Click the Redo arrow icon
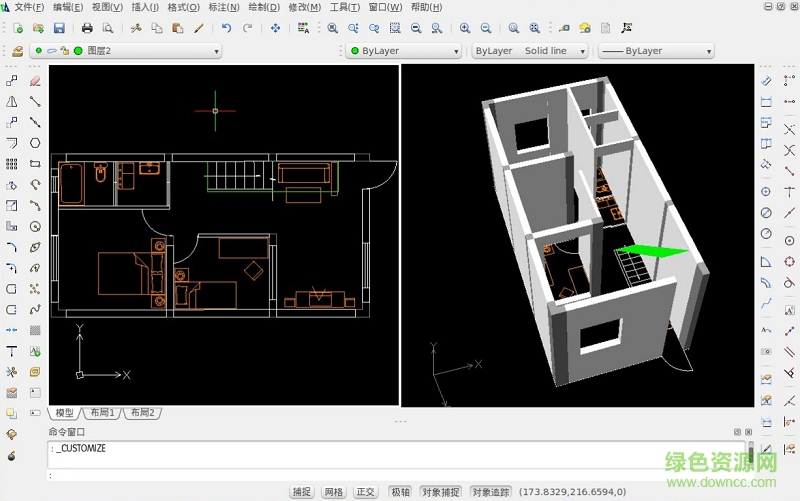This screenshot has width=800, height=501. pos(246,28)
